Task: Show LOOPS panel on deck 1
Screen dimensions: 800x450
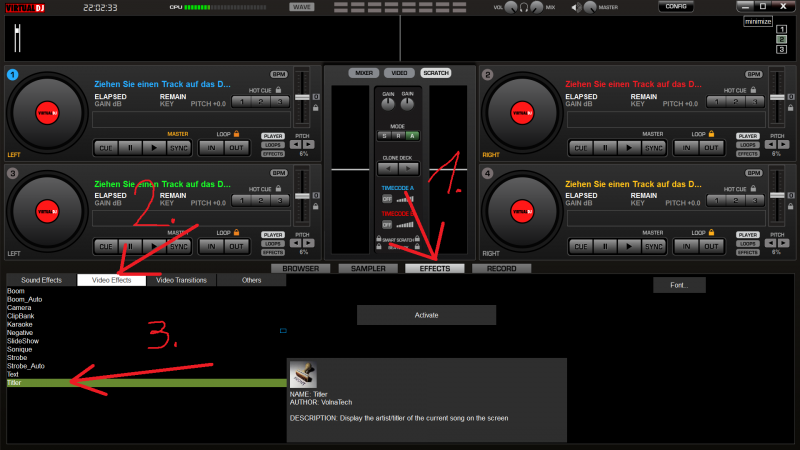Action: click(x=273, y=145)
